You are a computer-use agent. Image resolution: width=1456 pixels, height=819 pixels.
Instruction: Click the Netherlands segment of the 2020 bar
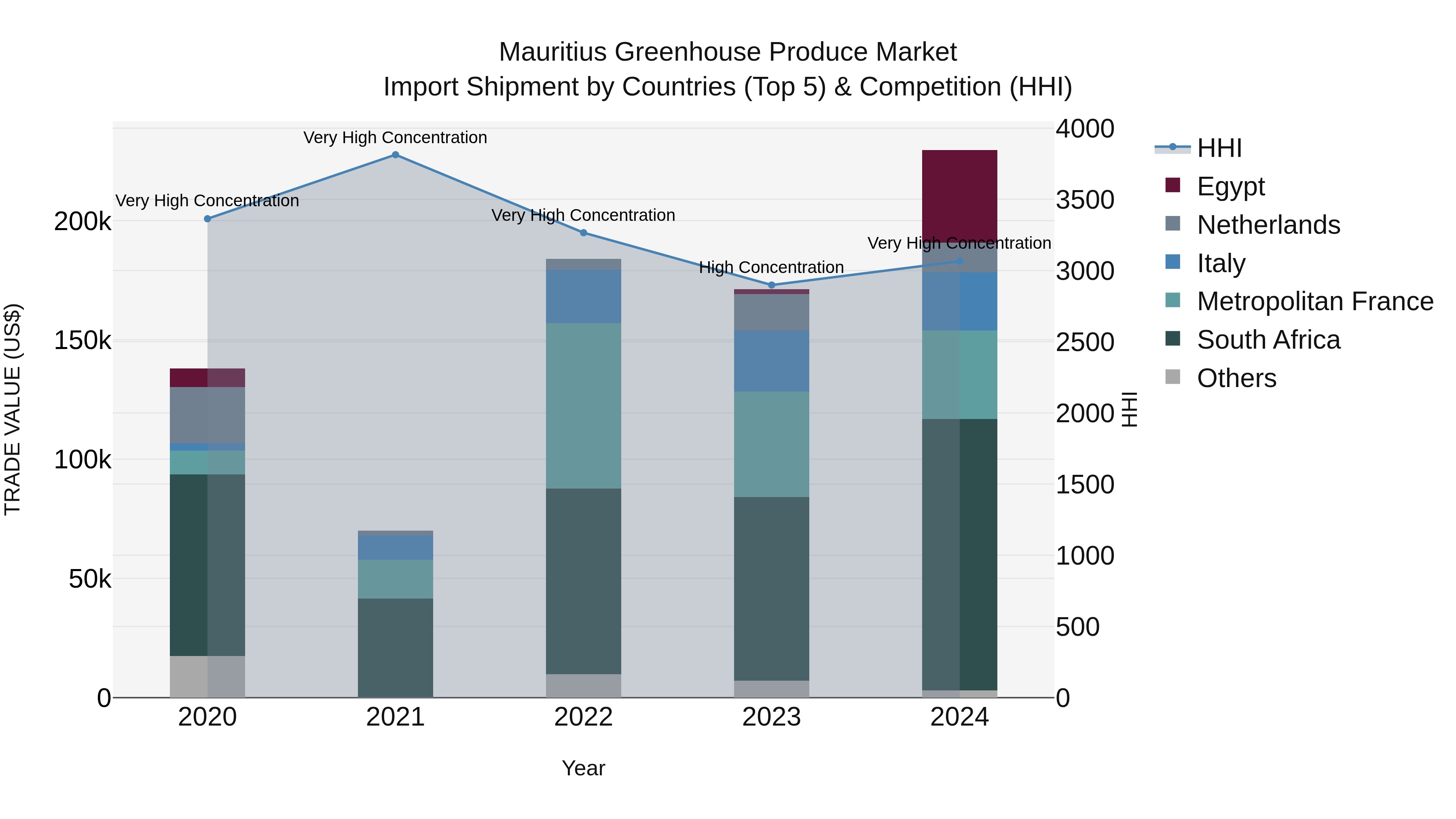207,415
